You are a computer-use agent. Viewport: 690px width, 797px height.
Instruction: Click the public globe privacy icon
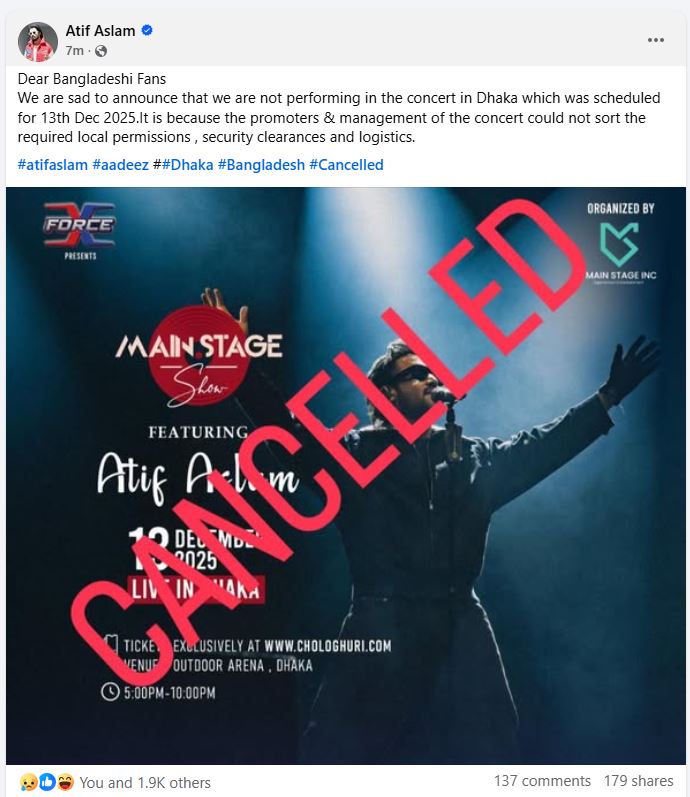point(101,51)
